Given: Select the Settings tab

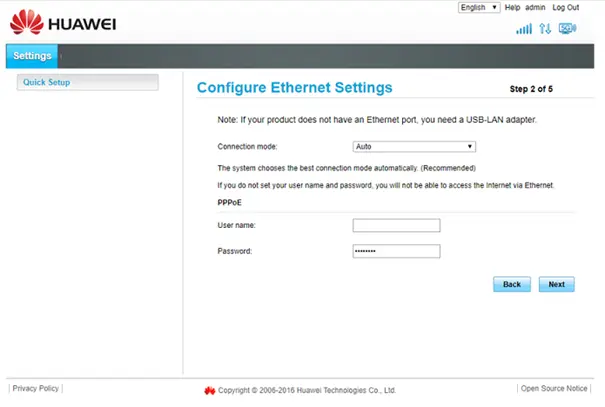Looking at the screenshot, I should [x=32, y=56].
